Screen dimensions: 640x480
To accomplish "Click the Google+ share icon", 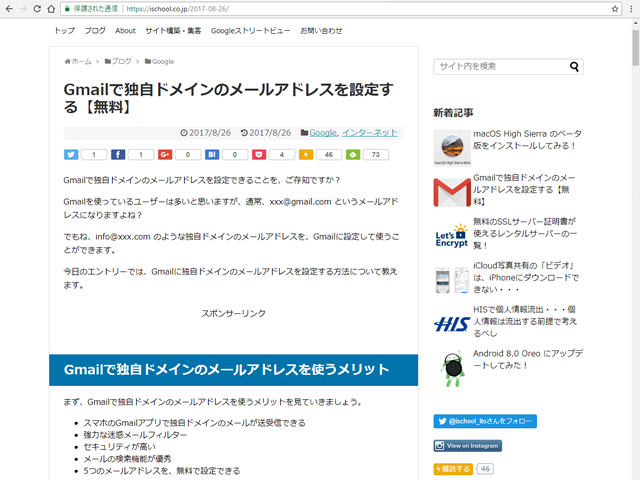I will pos(165,155).
